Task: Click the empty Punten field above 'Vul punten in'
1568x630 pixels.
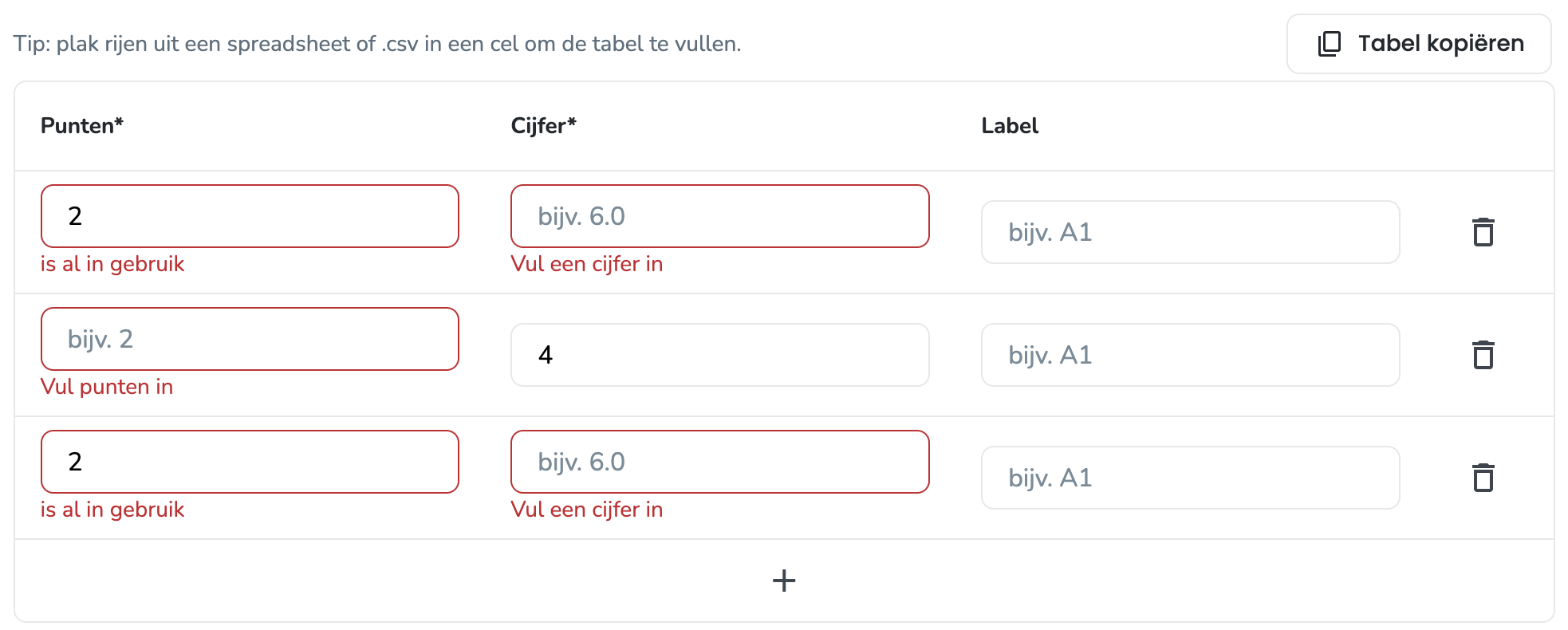Action: tap(250, 339)
